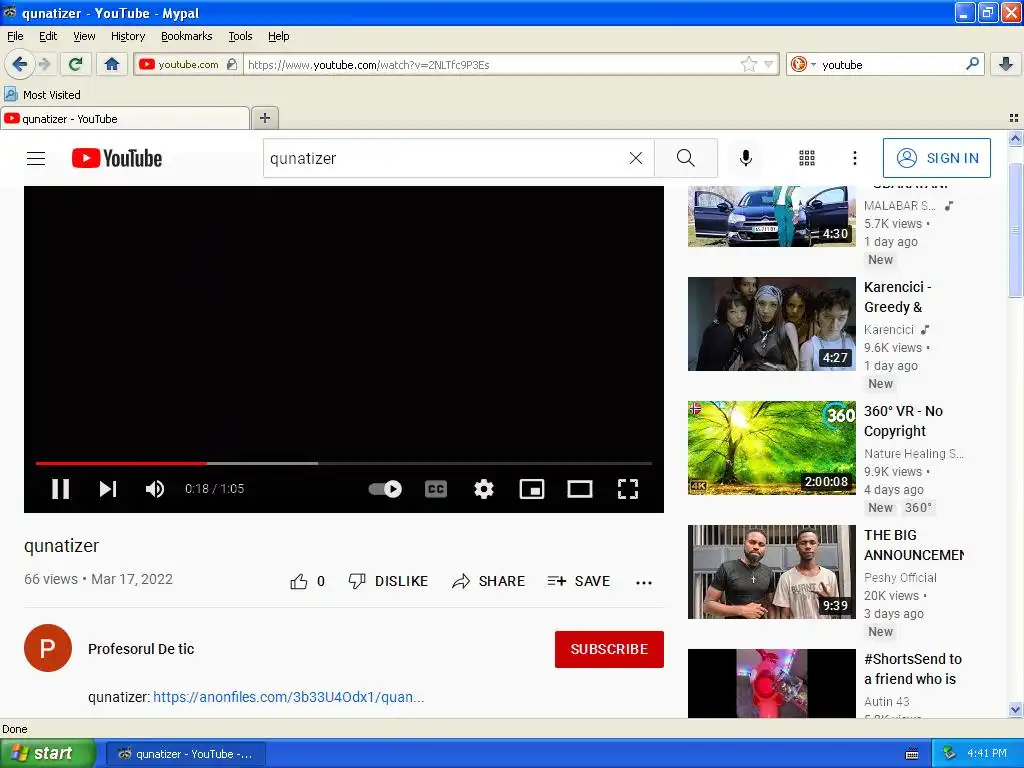This screenshot has width=1024, height=768.
Task: Click the system tray clock 4:41 PM
Action: tap(987, 753)
